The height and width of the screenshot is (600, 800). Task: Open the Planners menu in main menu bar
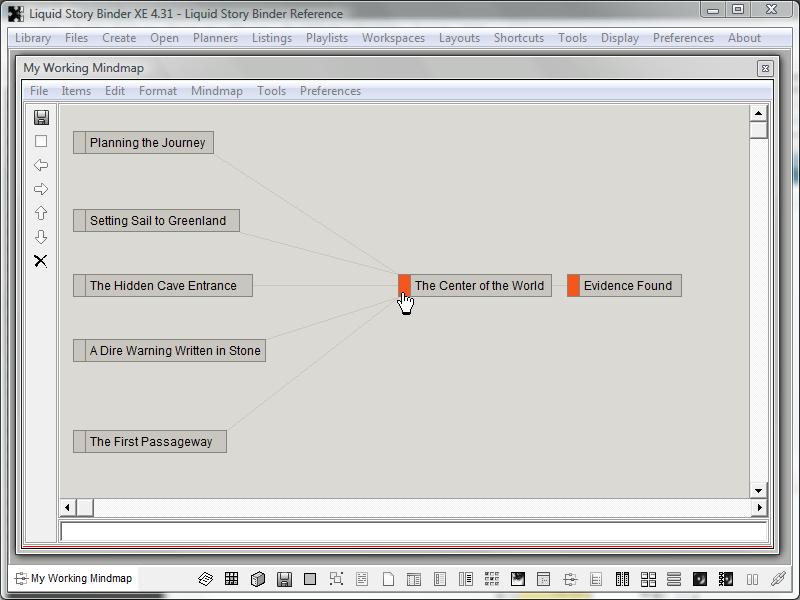[x=215, y=38]
